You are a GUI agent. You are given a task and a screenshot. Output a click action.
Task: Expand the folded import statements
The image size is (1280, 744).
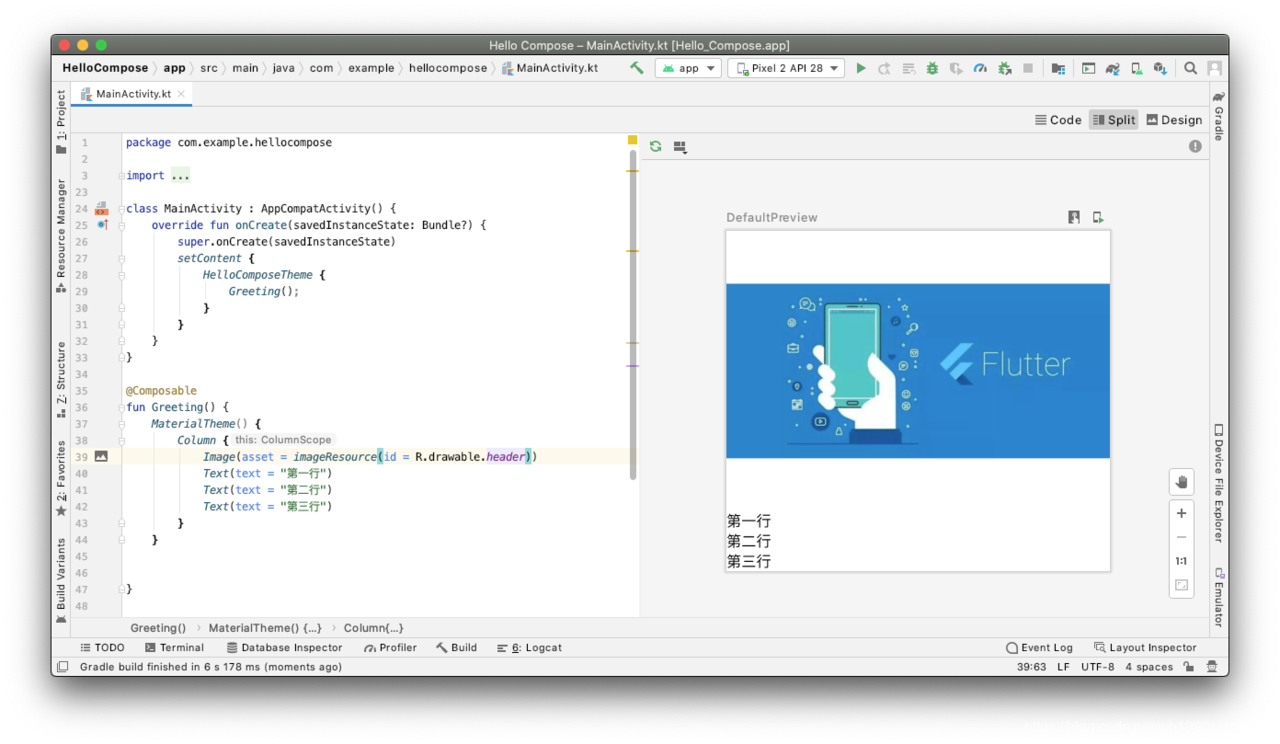click(x=180, y=175)
